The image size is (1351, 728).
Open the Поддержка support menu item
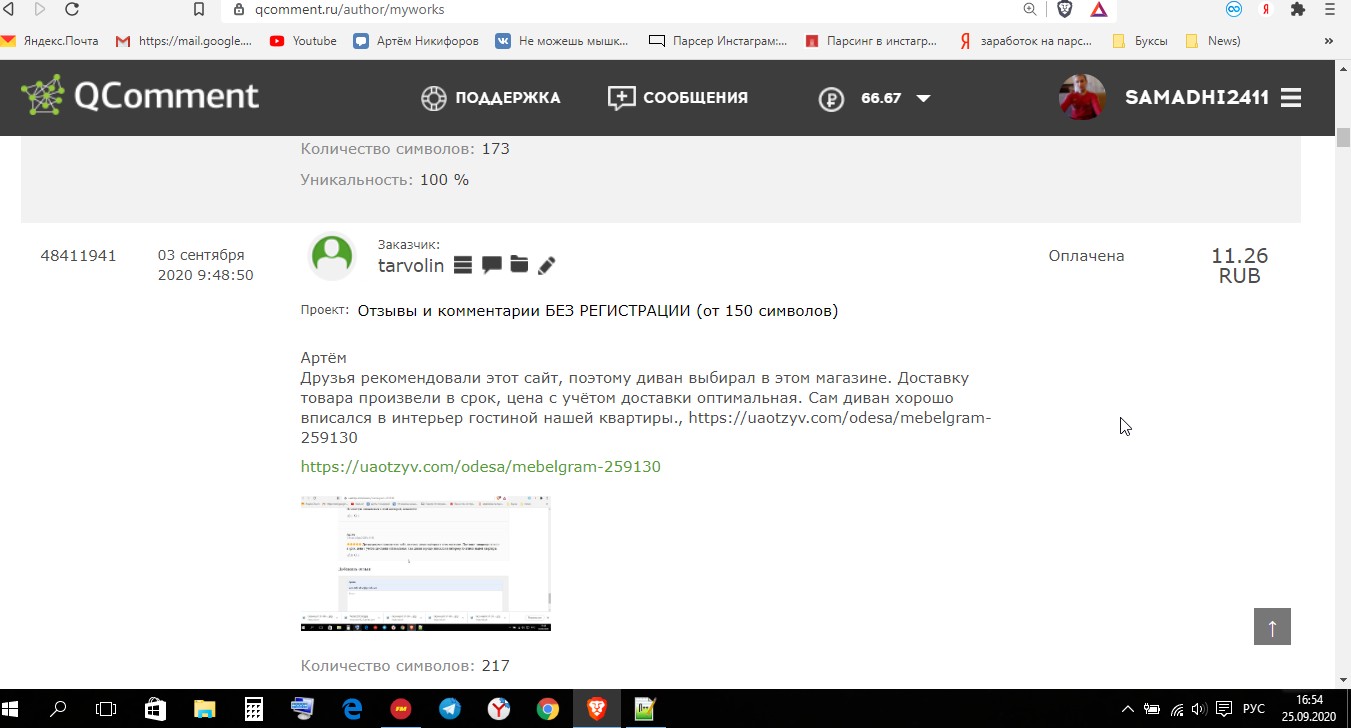point(490,98)
